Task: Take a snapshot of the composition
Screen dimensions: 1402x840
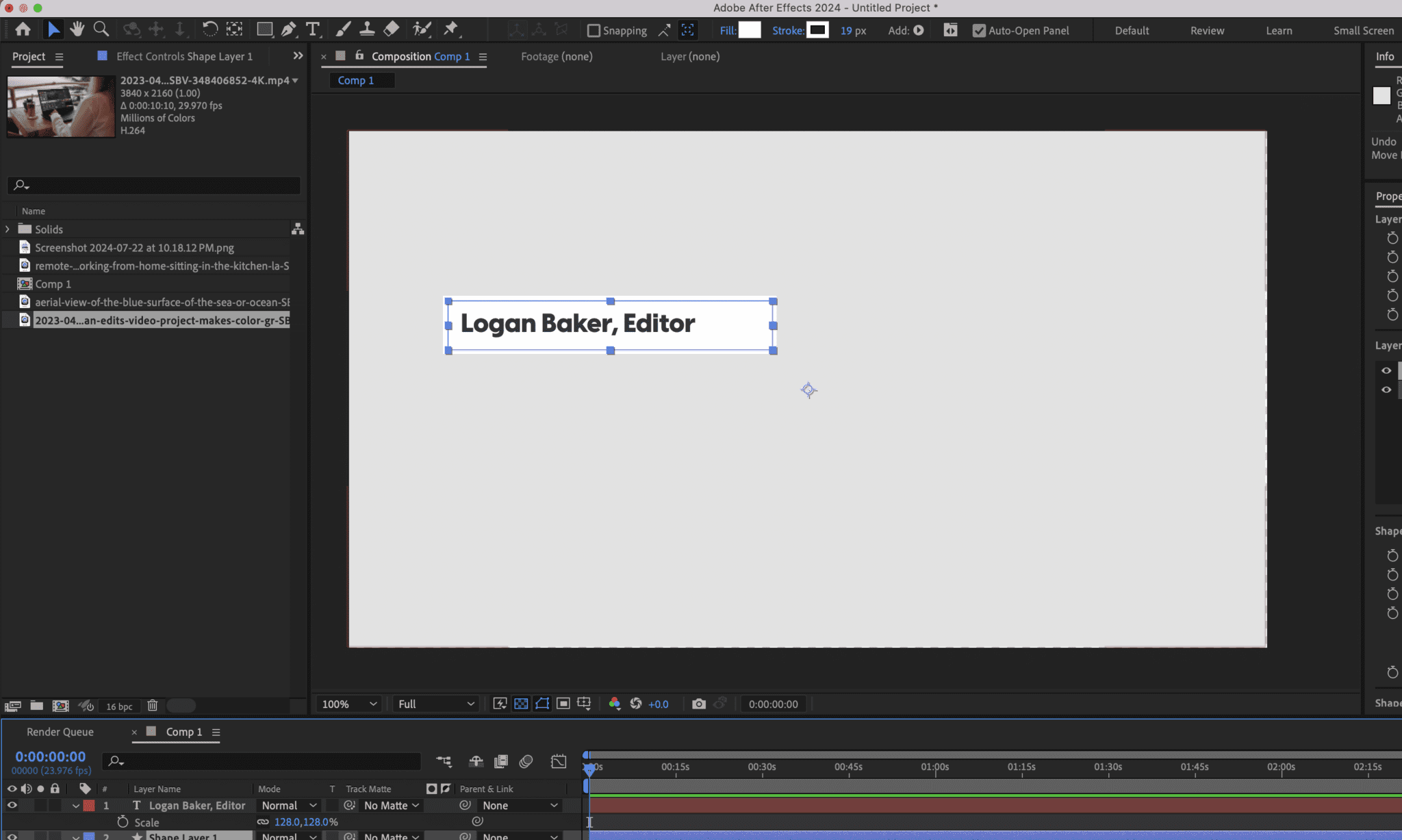Action: pyautogui.click(x=699, y=704)
